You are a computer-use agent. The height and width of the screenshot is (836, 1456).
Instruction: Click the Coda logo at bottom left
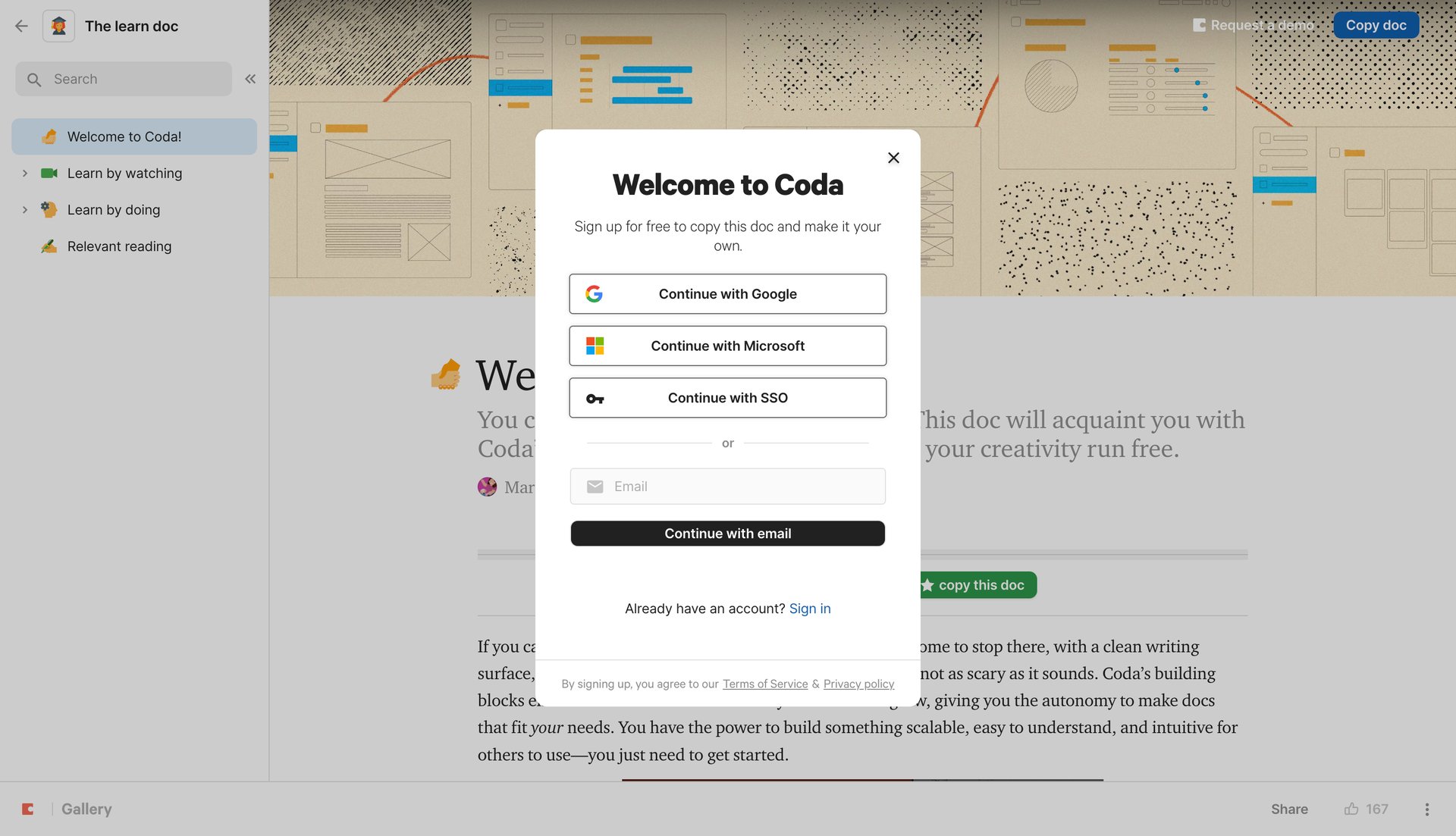tap(28, 809)
